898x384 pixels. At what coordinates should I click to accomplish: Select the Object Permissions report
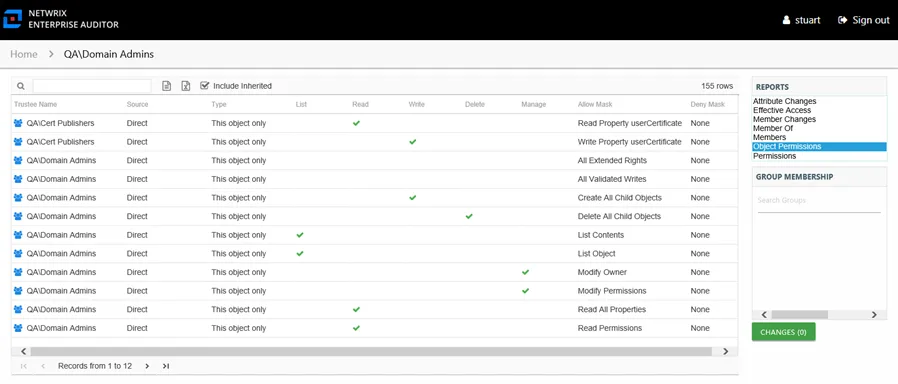pyautogui.click(x=820, y=147)
